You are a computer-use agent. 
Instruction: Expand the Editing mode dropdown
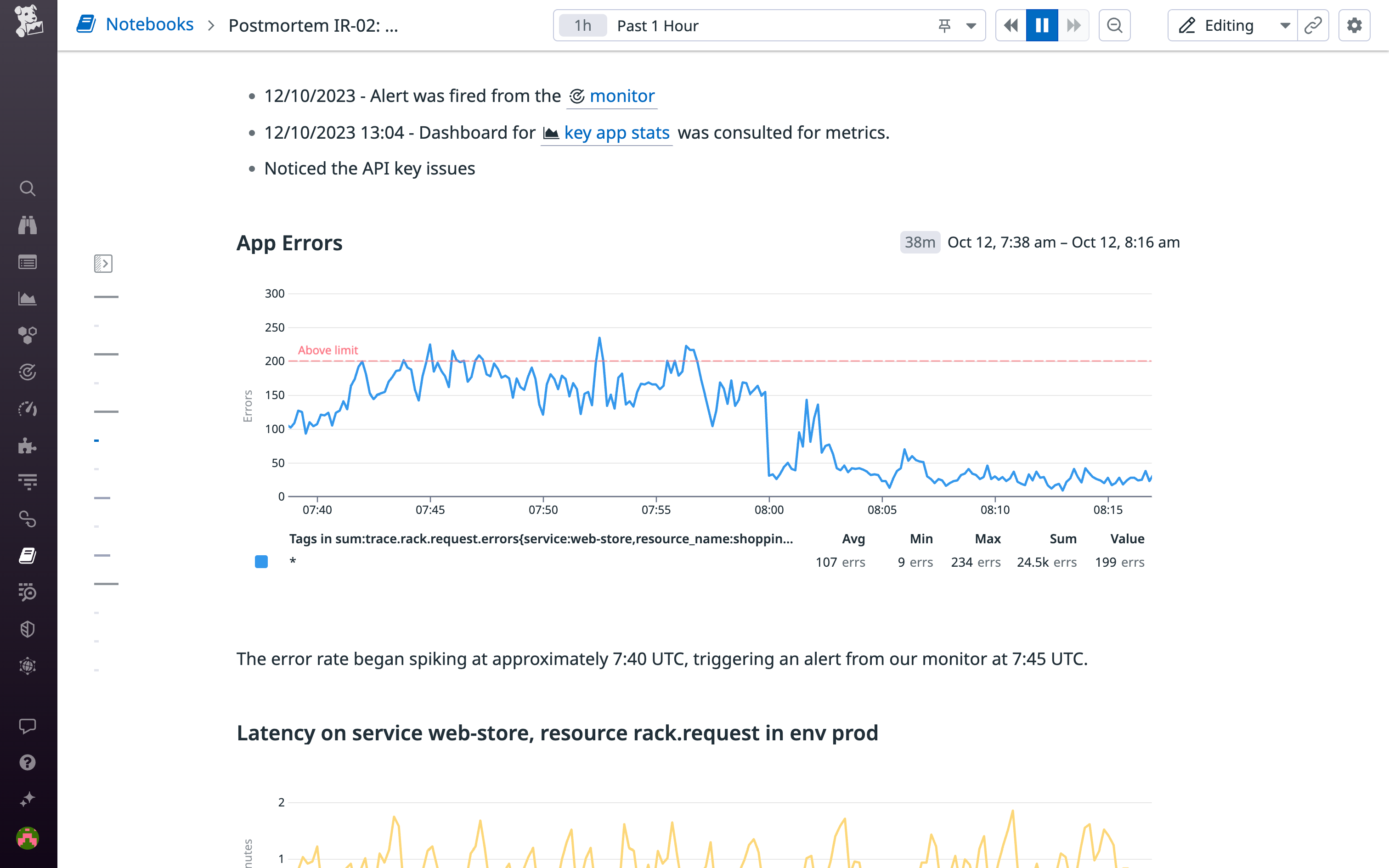(x=1285, y=25)
